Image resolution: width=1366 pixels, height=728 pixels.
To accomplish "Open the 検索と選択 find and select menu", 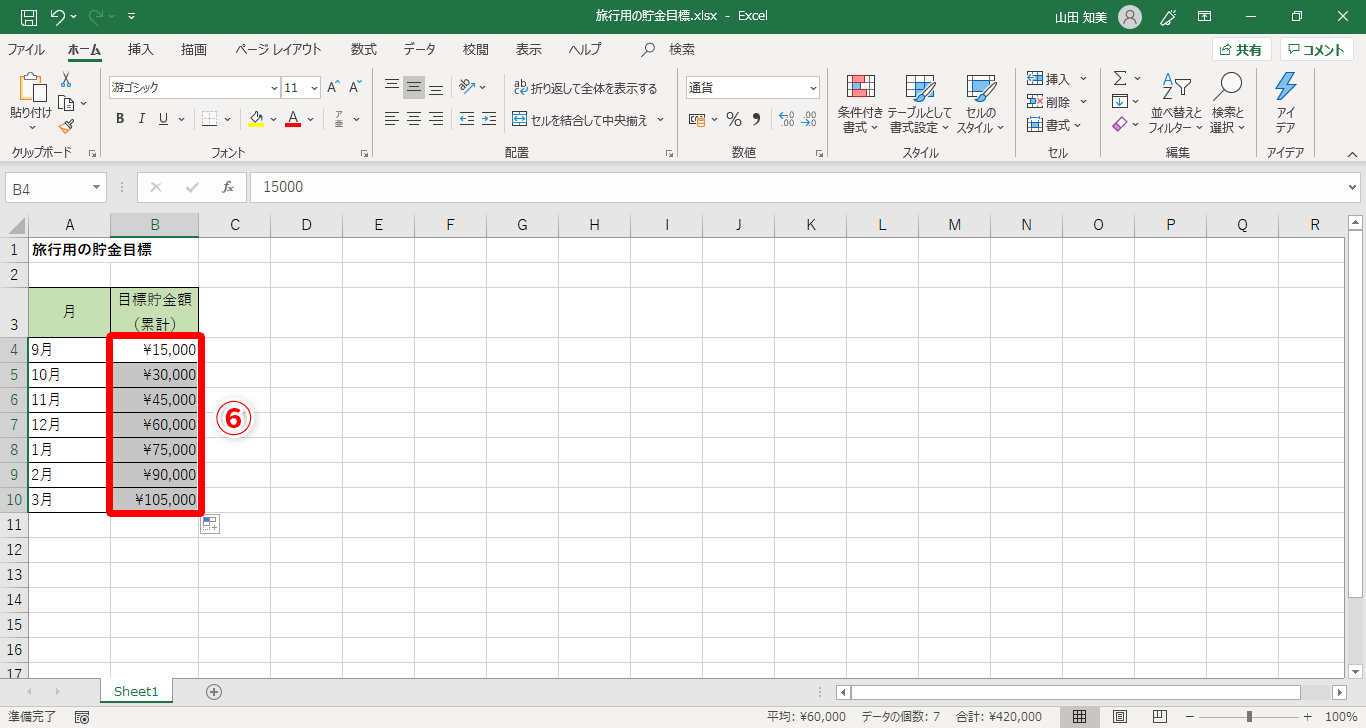I will [1228, 104].
